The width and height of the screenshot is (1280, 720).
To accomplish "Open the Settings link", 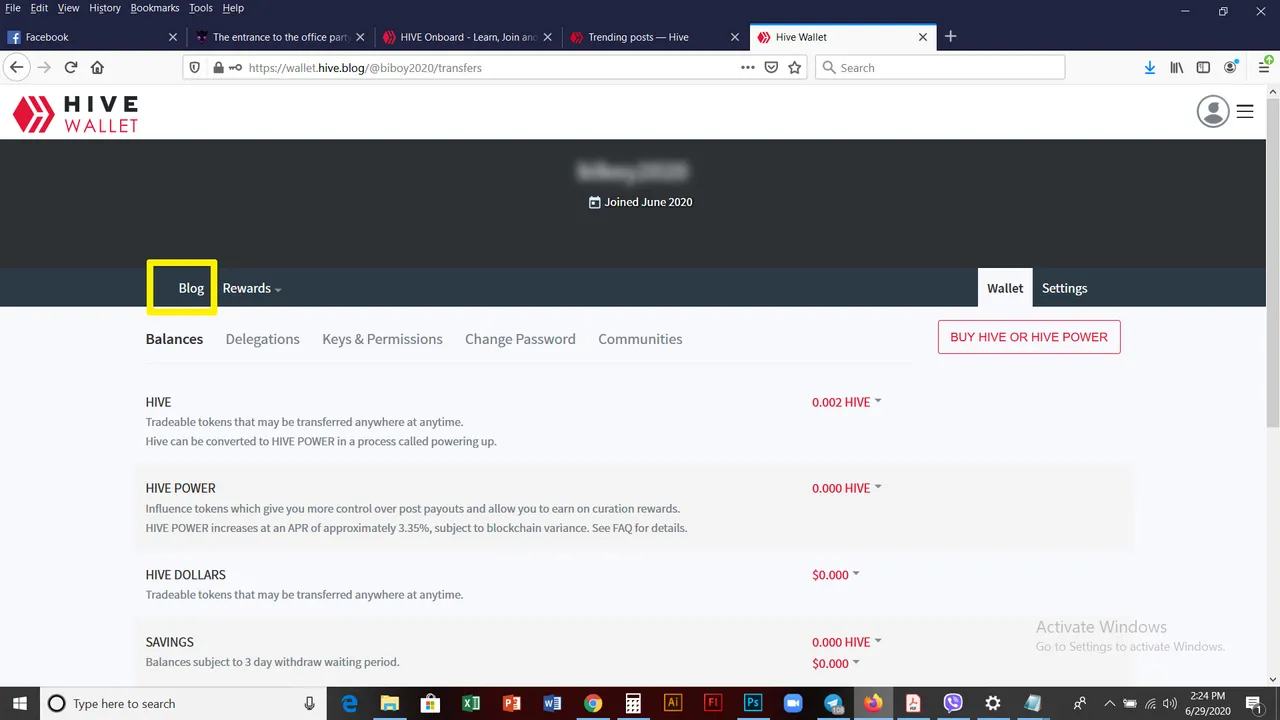I will (1064, 288).
